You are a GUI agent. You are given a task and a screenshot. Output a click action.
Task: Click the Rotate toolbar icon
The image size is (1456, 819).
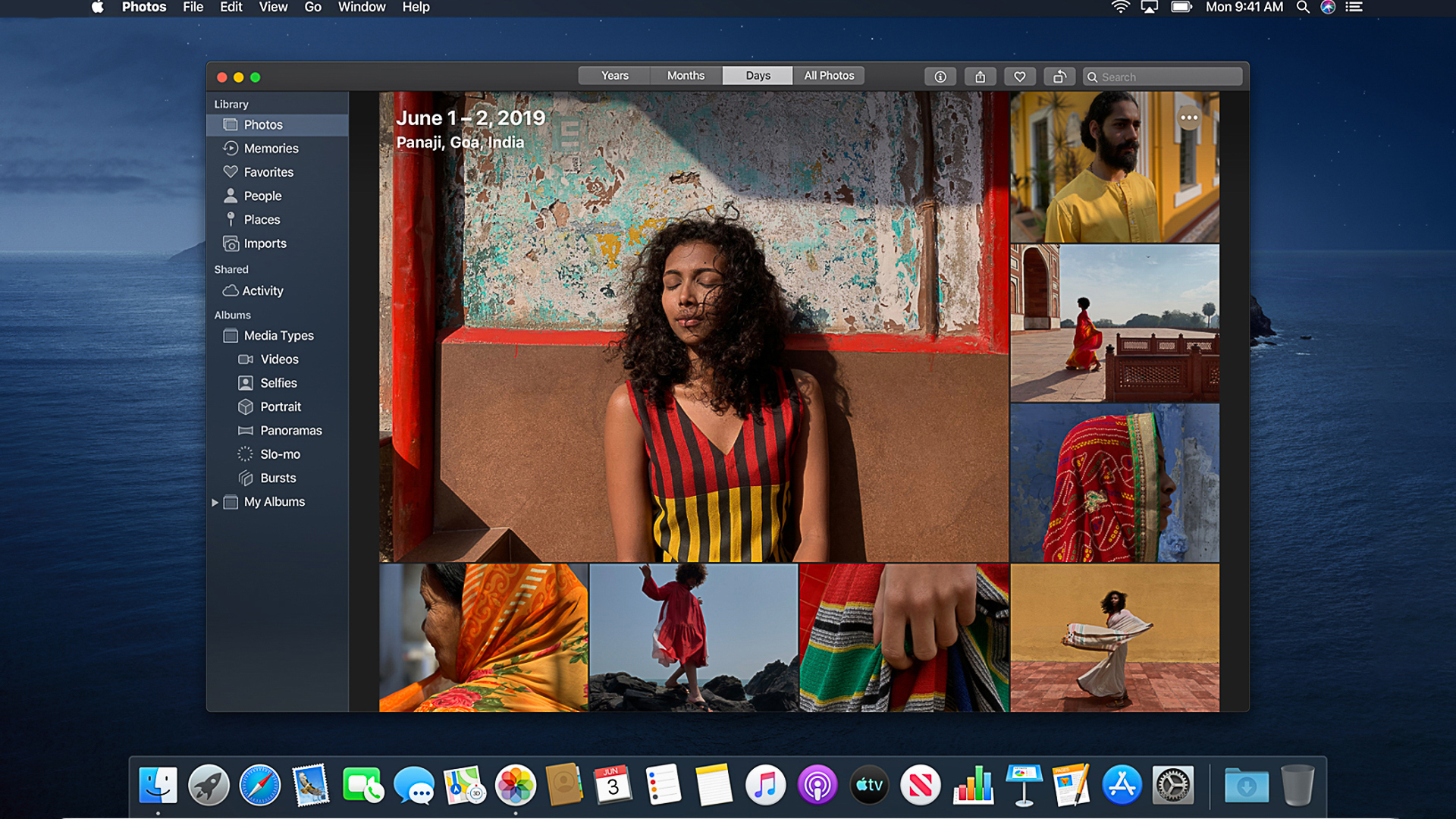click(1059, 77)
